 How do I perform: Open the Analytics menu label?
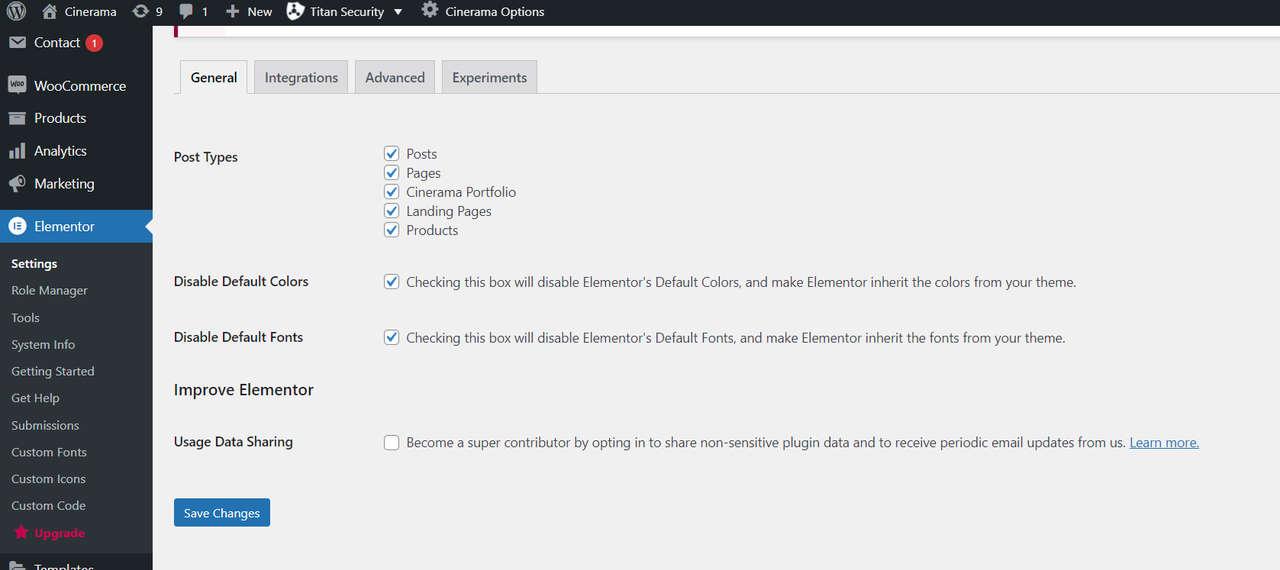[x=60, y=151]
